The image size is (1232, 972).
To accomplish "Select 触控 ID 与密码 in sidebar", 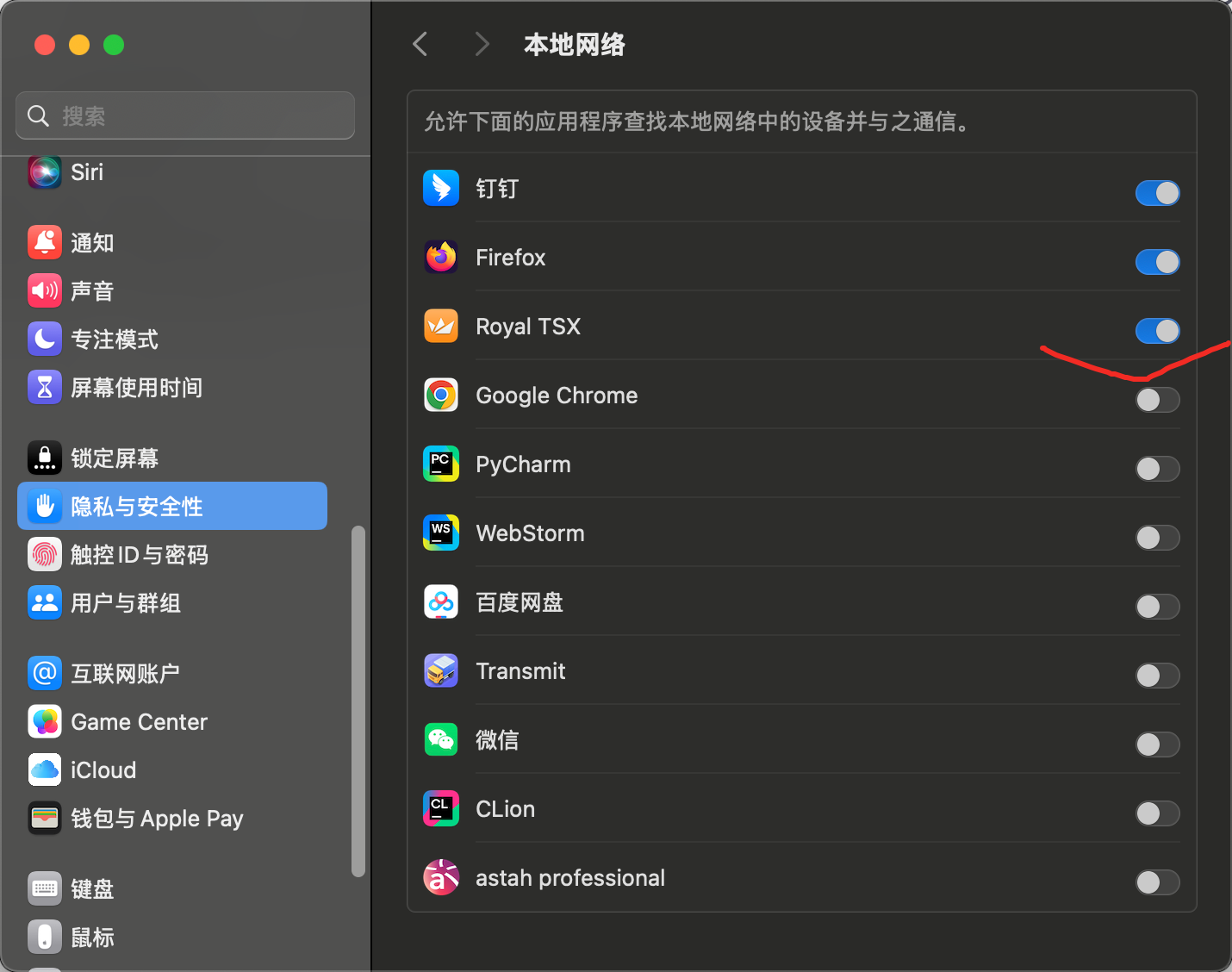I will pos(172,555).
